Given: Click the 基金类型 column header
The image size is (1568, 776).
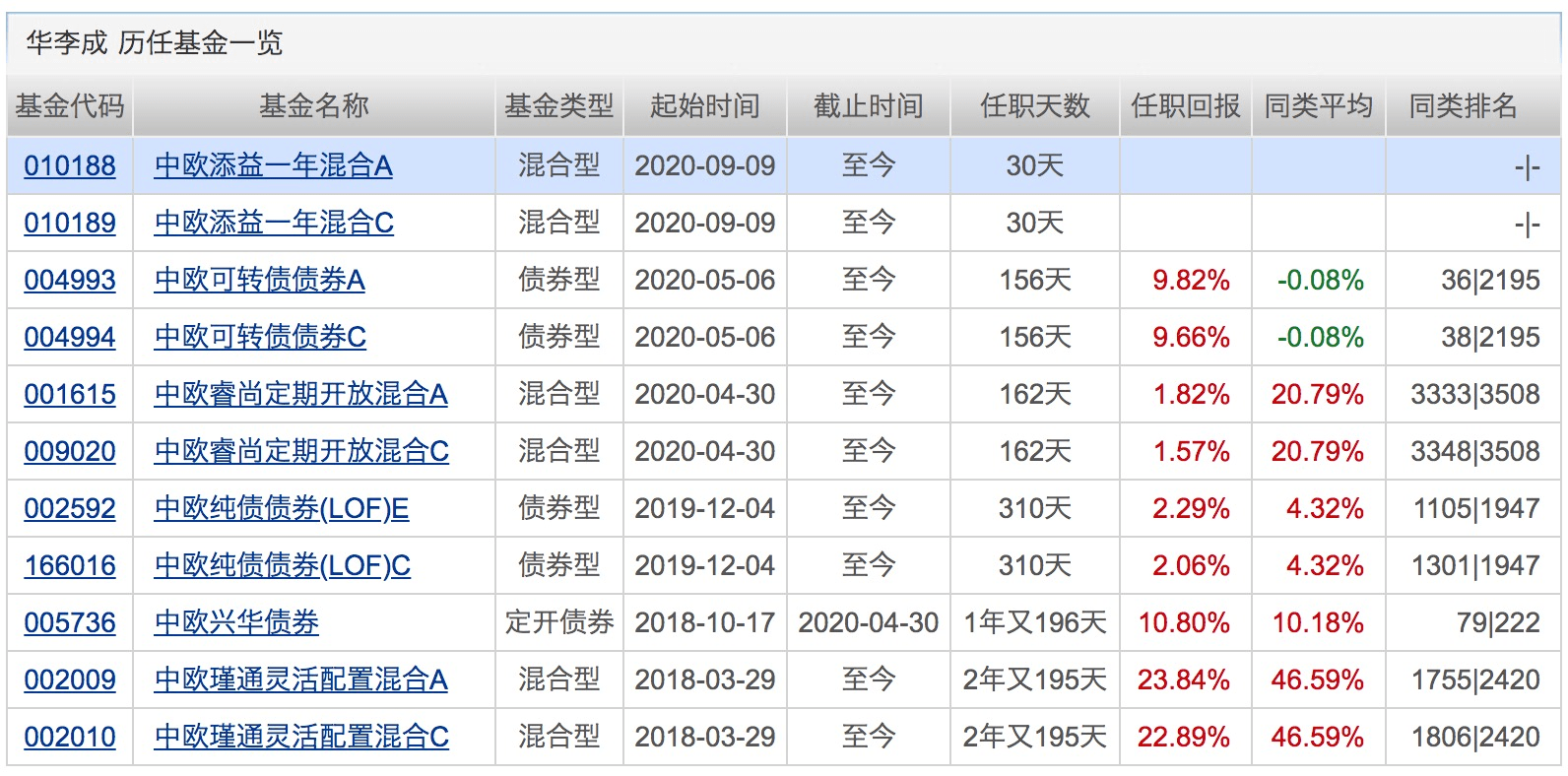Looking at the screenshot, I should pyautogui.click(x=558, y=105).
